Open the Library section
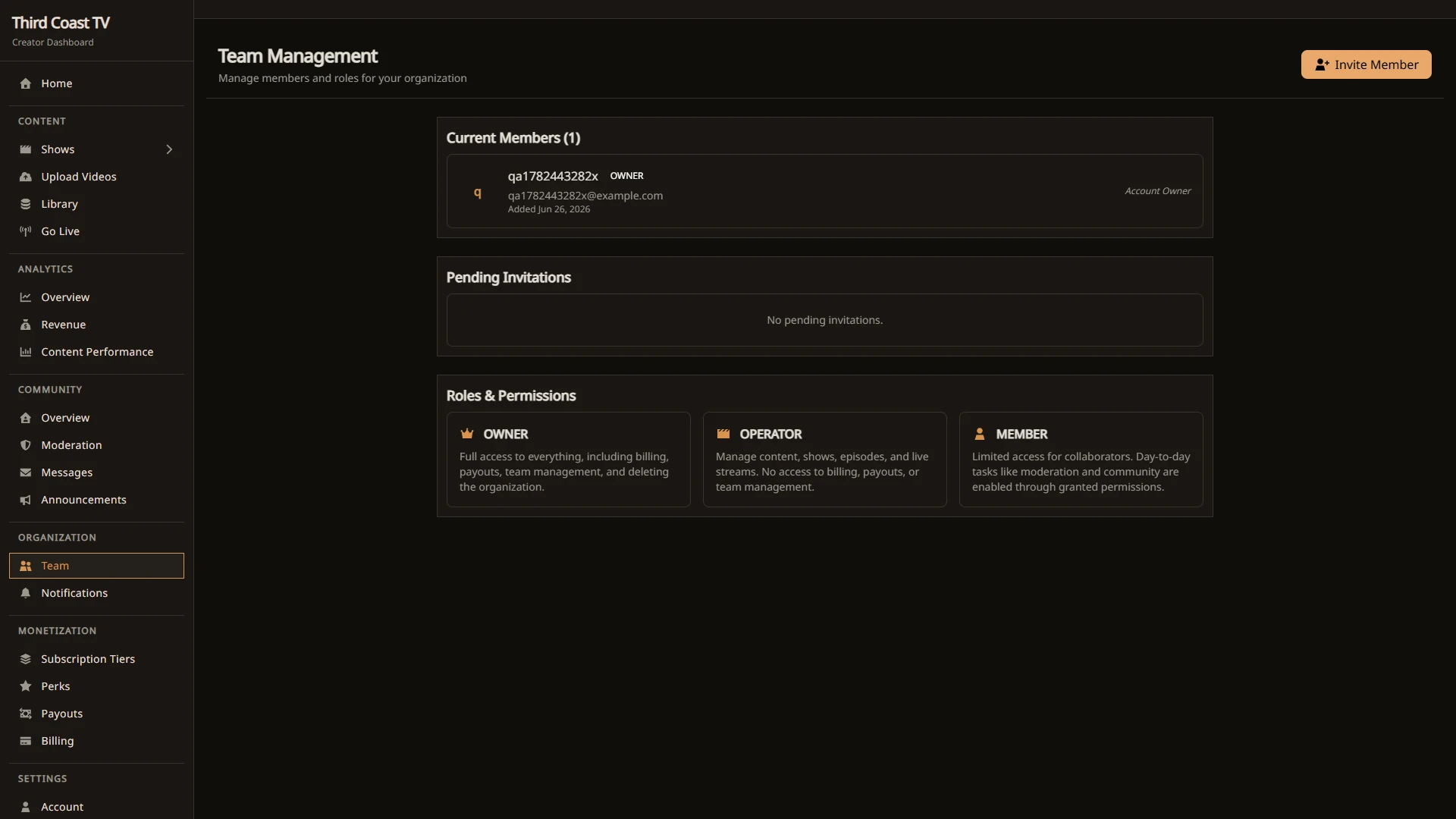The height and width of the screenshot is (819, 1456). pyautogui.click(x=96, y=204)
